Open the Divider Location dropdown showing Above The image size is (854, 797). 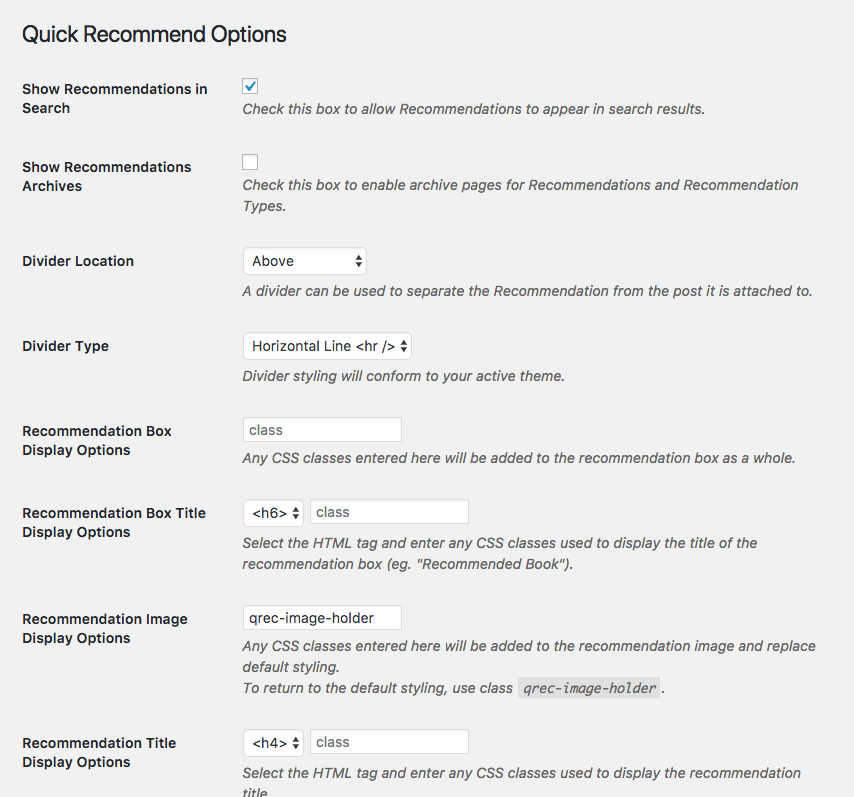305,261
